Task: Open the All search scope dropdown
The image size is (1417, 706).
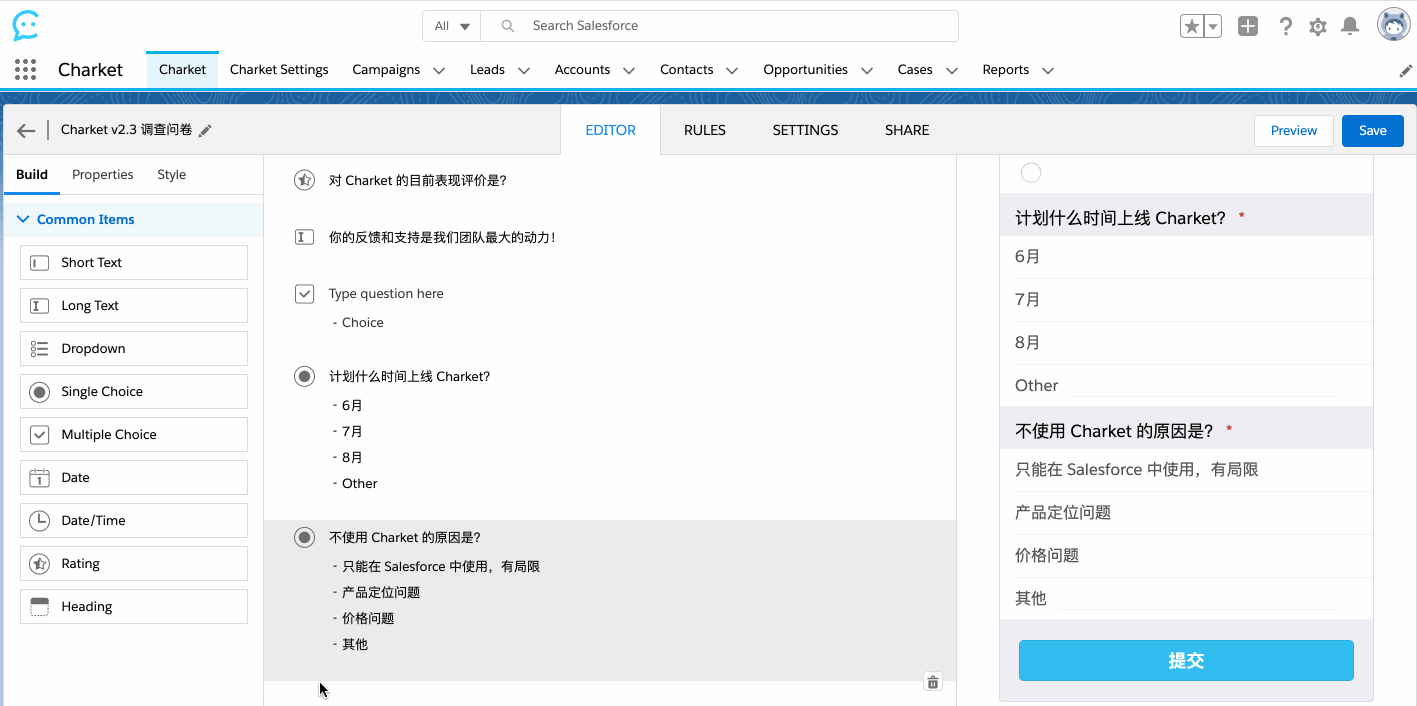Action: coord(452,26)
